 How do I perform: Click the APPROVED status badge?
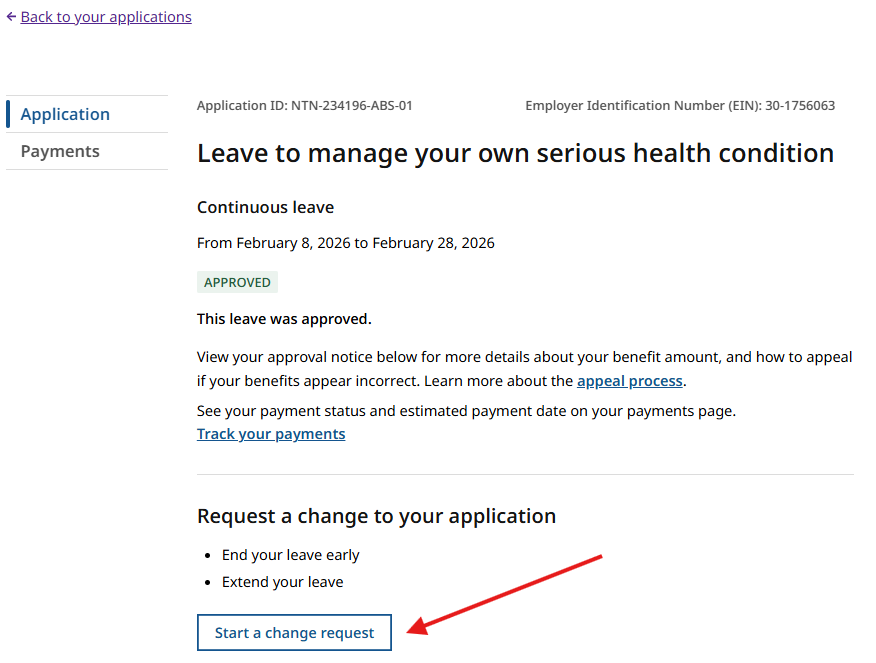click(x=237, y=281)
